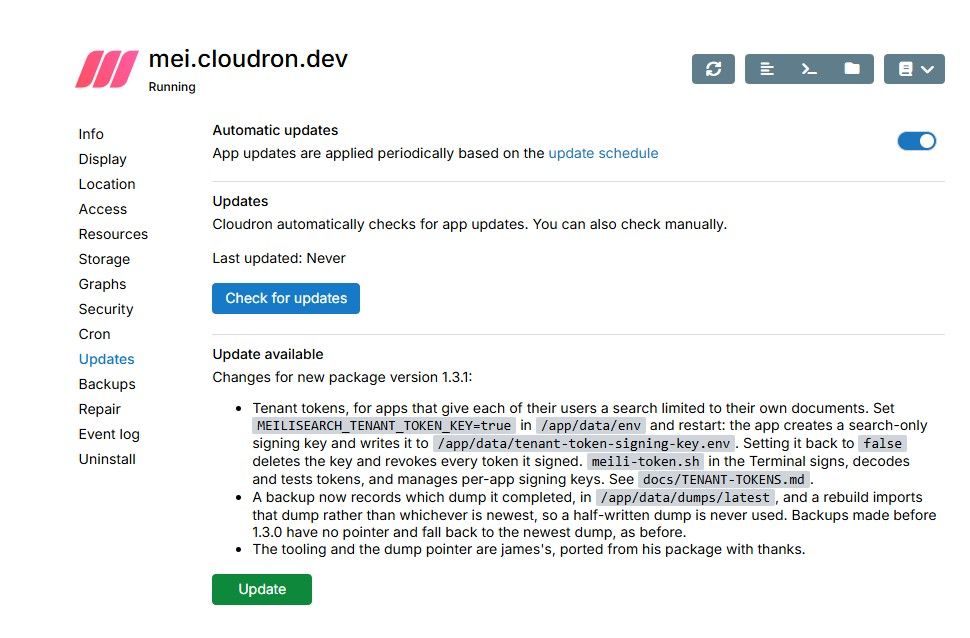970x638 pixels.
Task: Go to the Display section
Action: point(103,159)
